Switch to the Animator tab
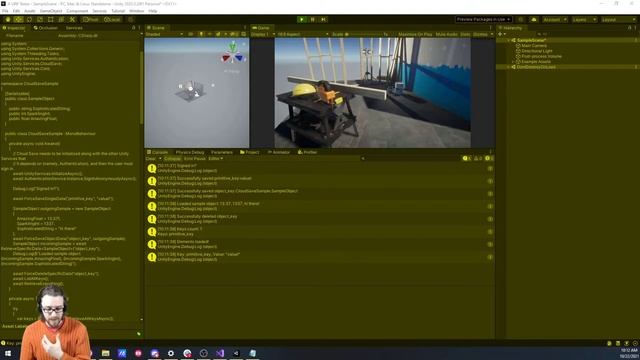Viewport: 640px width, 360px height. (x=279, y=152)
